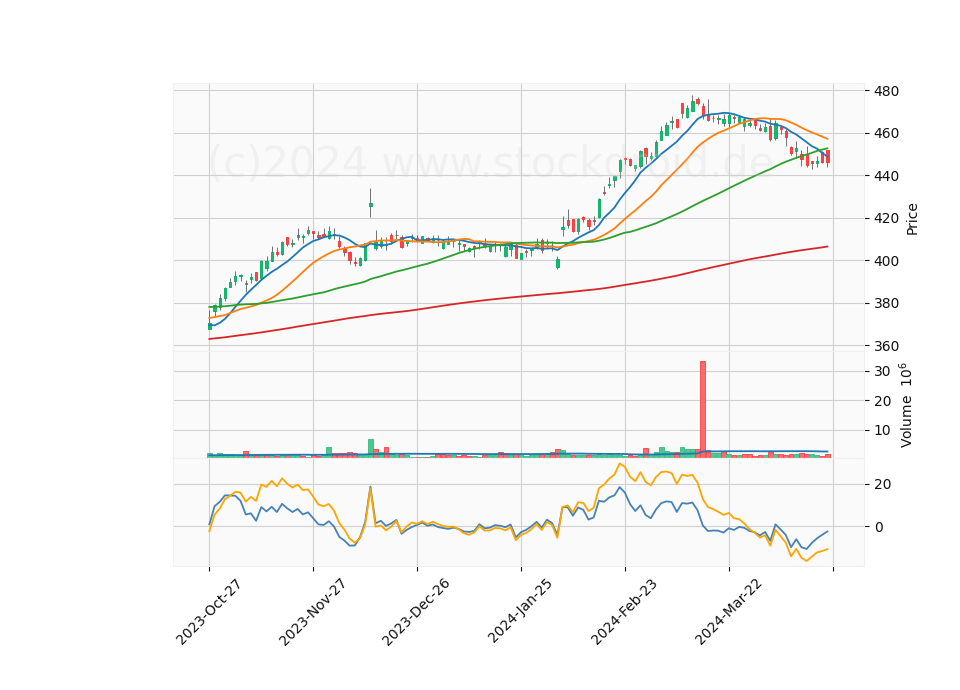Click the 20 oscillator axis value

(x=882, y=485)
